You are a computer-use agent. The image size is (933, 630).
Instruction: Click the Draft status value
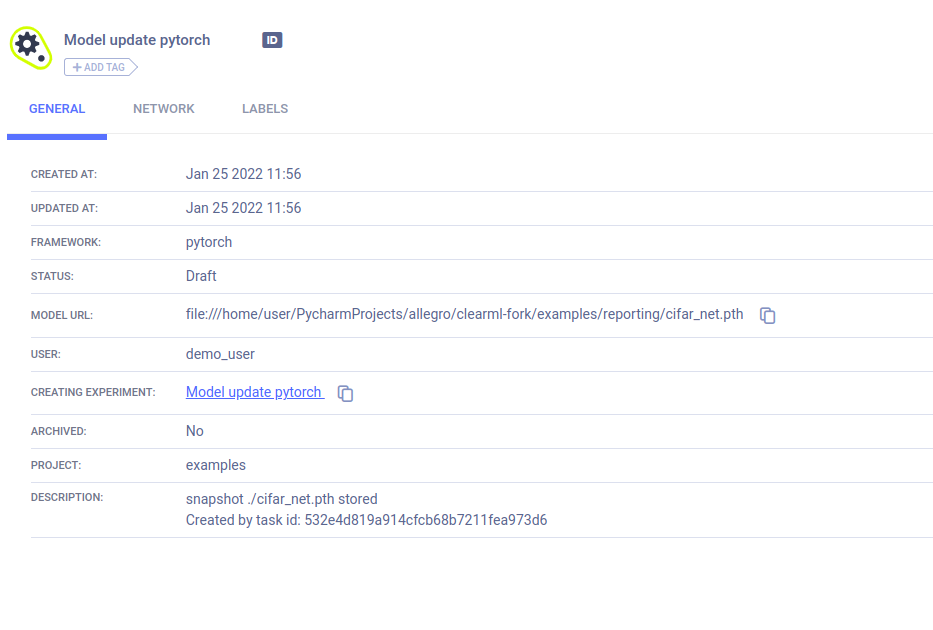click(x=201, y=276)
